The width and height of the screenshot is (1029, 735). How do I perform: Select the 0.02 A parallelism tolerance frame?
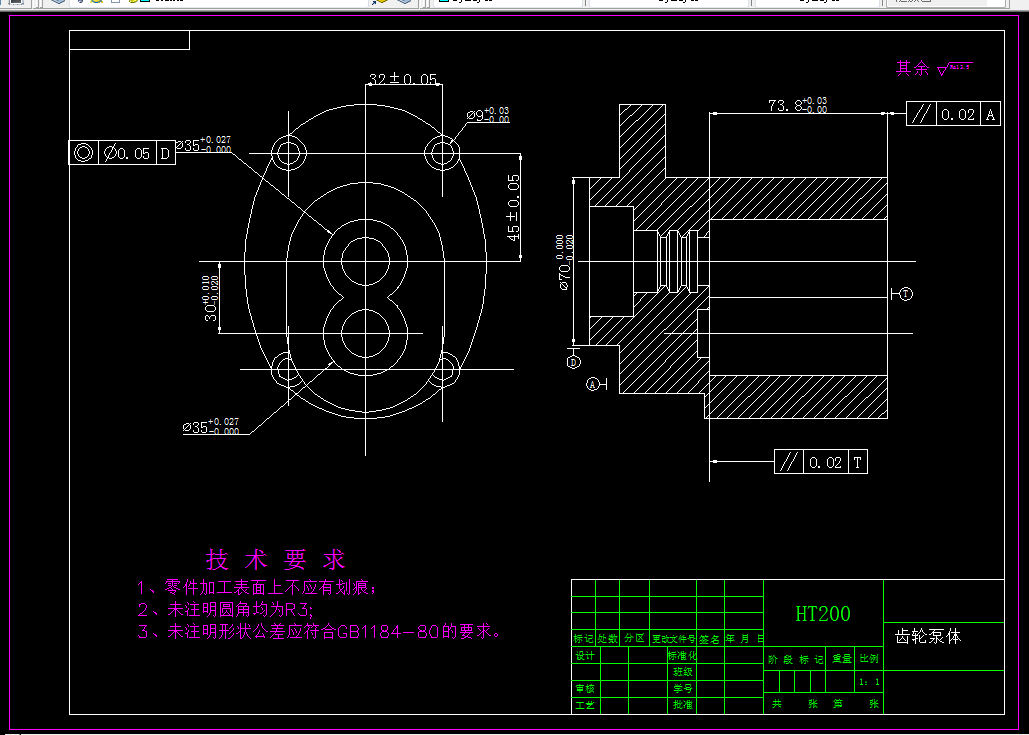click(x=952, y=113)
